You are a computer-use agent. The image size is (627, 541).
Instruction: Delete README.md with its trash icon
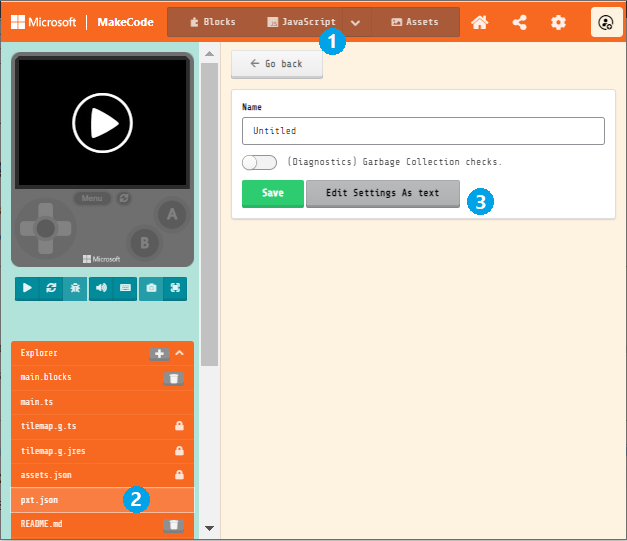[174, 525]
